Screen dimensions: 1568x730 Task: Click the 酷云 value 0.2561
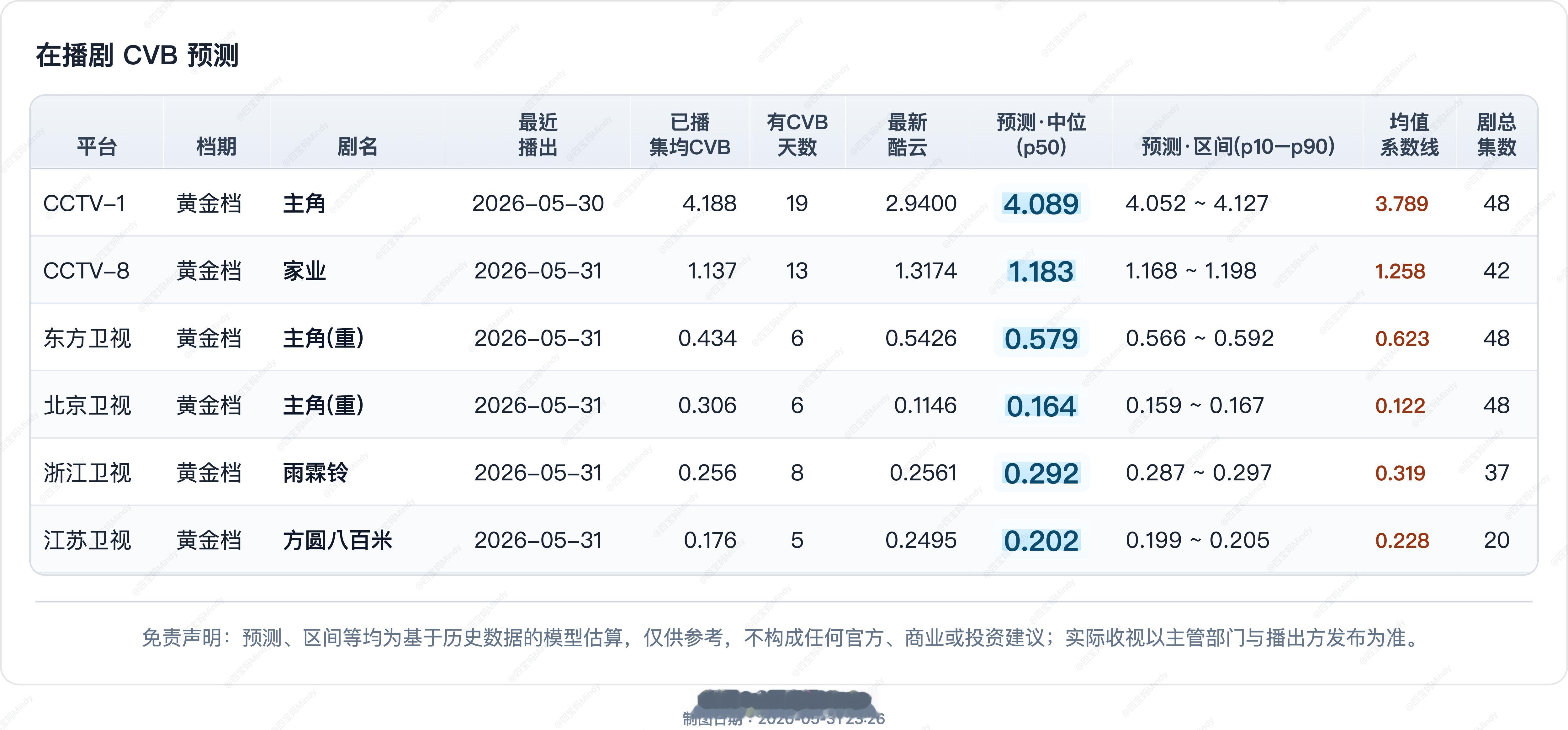pos(923,473)
